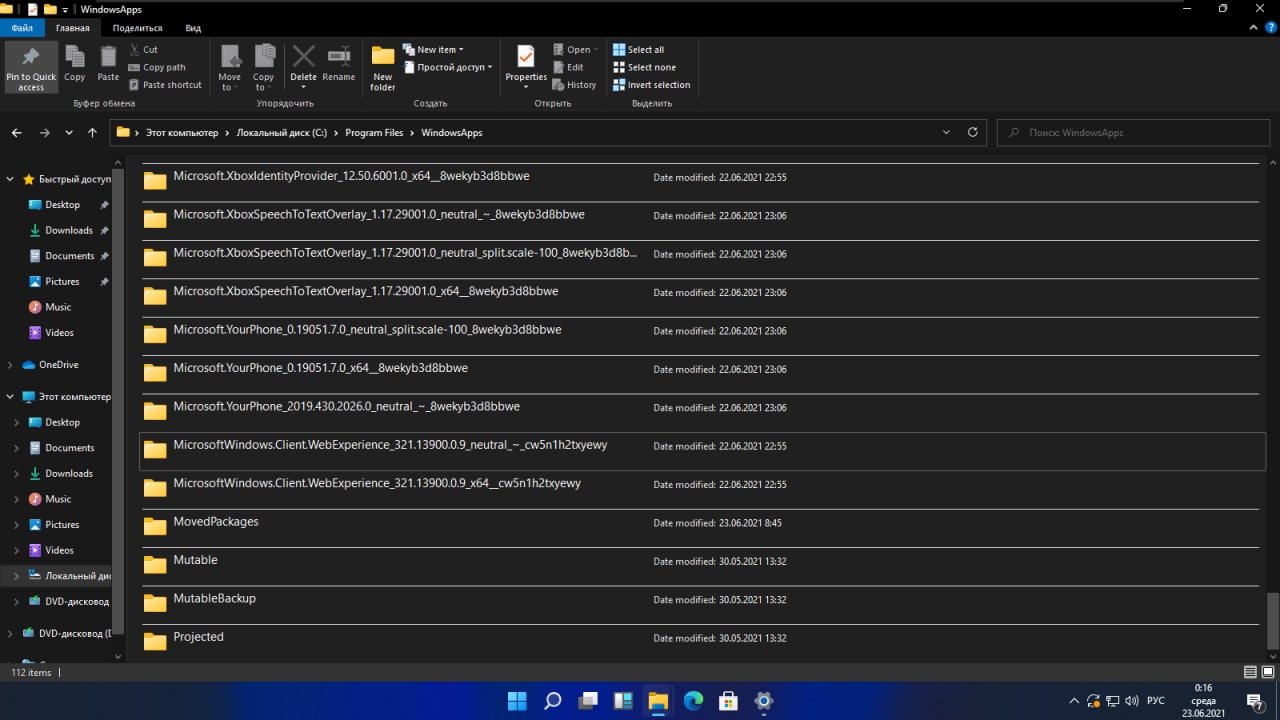The height and width of the screenshot is (720, 1280).
Task: Open Task View on taskbar
Action: pyautogui.click(x=588, y=701)
